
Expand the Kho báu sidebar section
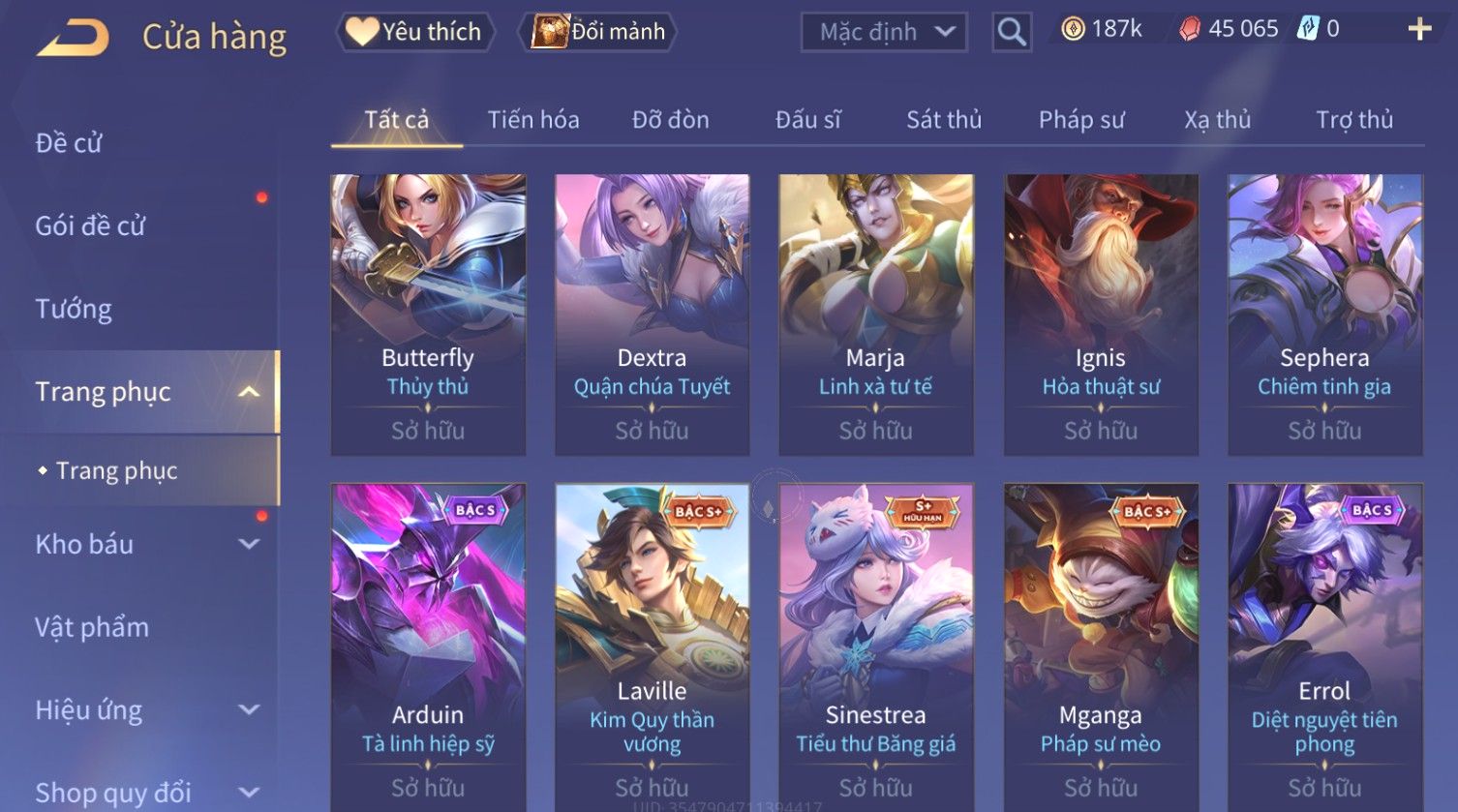click(x=249, y=544)
